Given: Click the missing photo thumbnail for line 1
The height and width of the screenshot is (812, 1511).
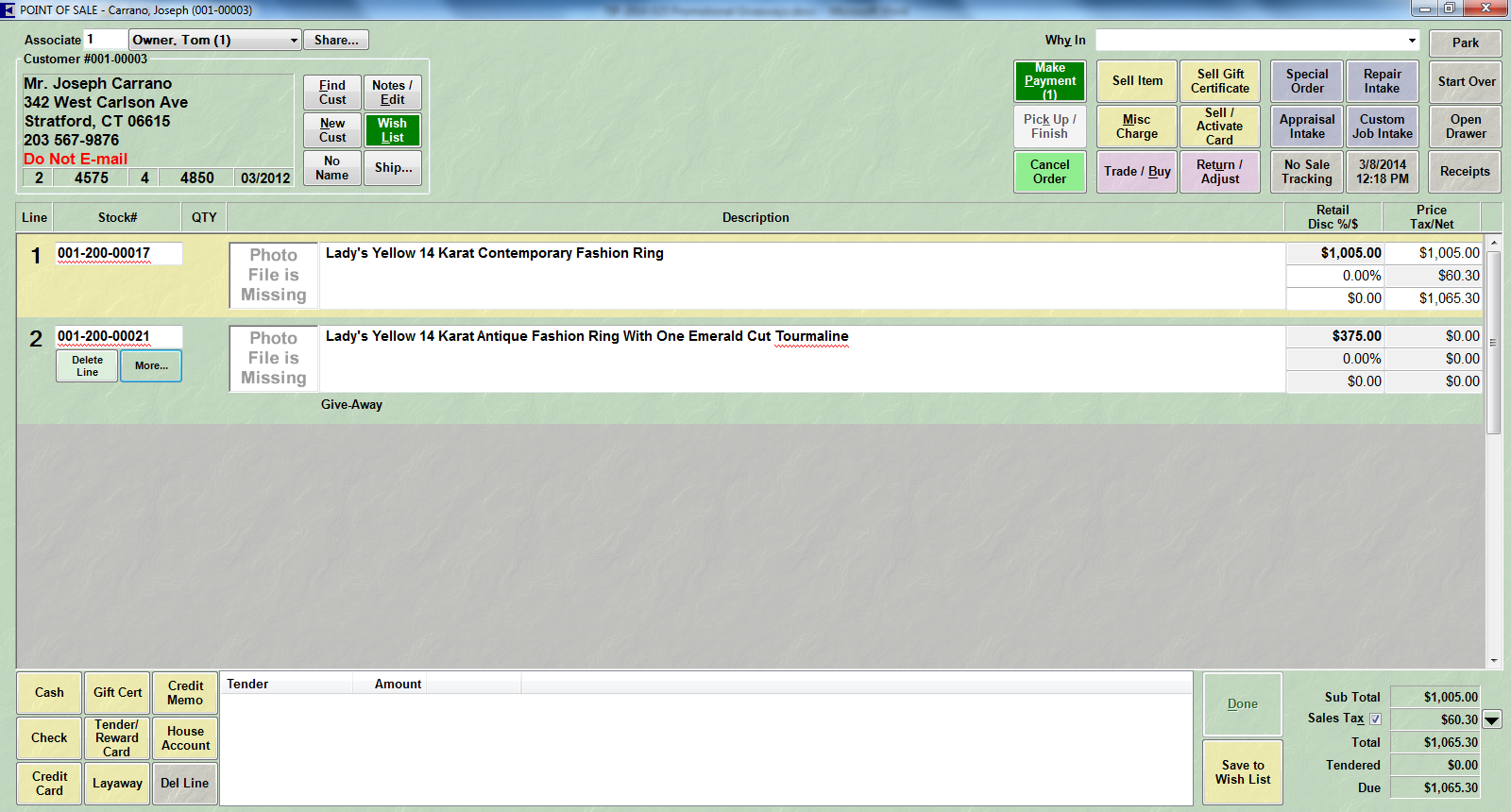Looking at the screenshot, I should [274, 276].
